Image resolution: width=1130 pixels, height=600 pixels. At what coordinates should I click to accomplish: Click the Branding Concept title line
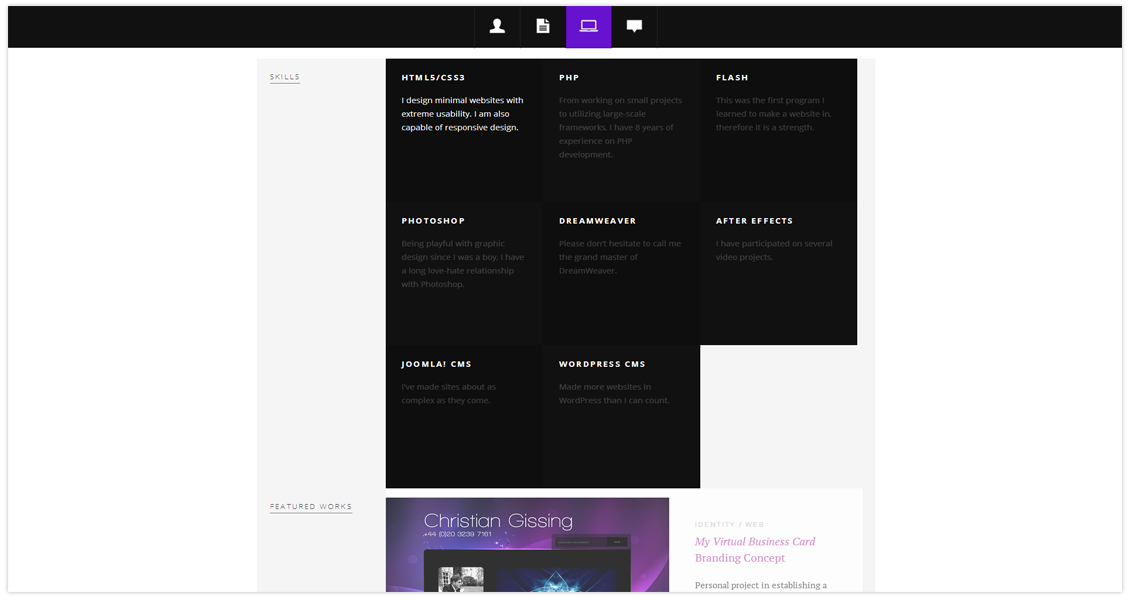pyautogui.click(x=740, y=559)
